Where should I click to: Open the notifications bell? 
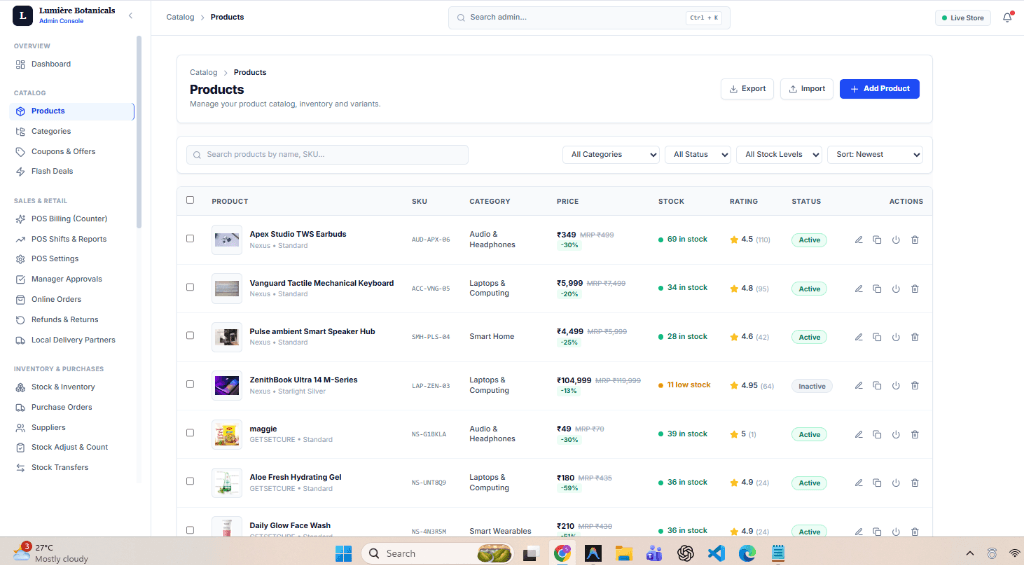(x=1007, y=18)
